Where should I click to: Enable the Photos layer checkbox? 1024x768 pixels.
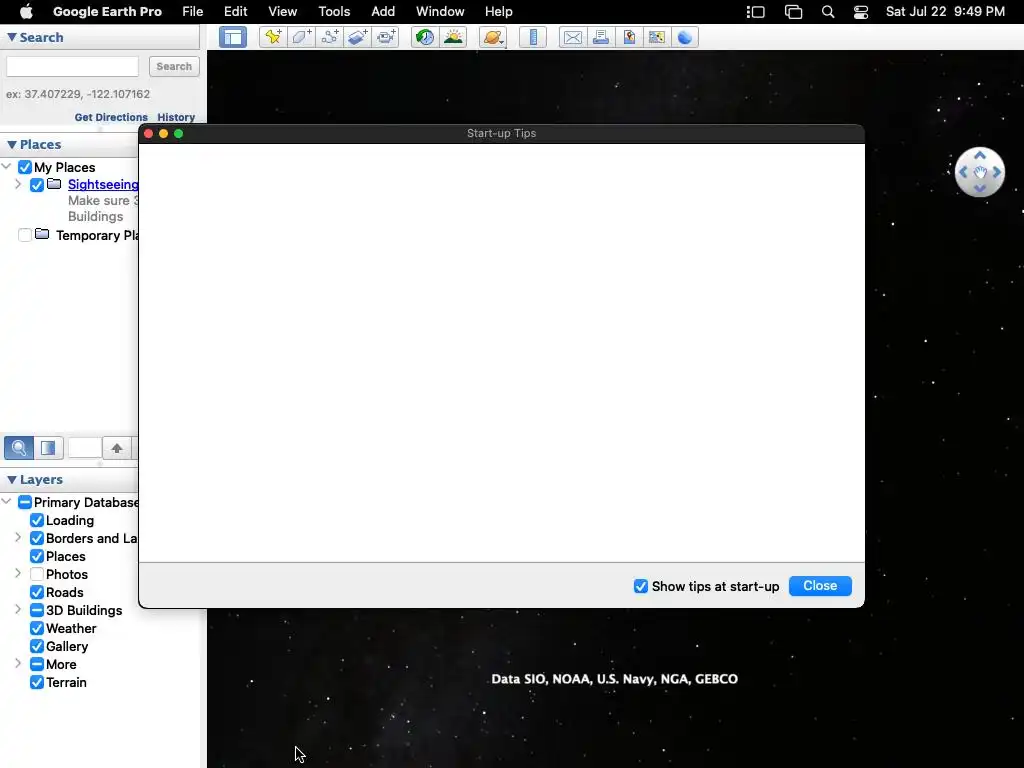pyautogui.click(x=37, y=575)
